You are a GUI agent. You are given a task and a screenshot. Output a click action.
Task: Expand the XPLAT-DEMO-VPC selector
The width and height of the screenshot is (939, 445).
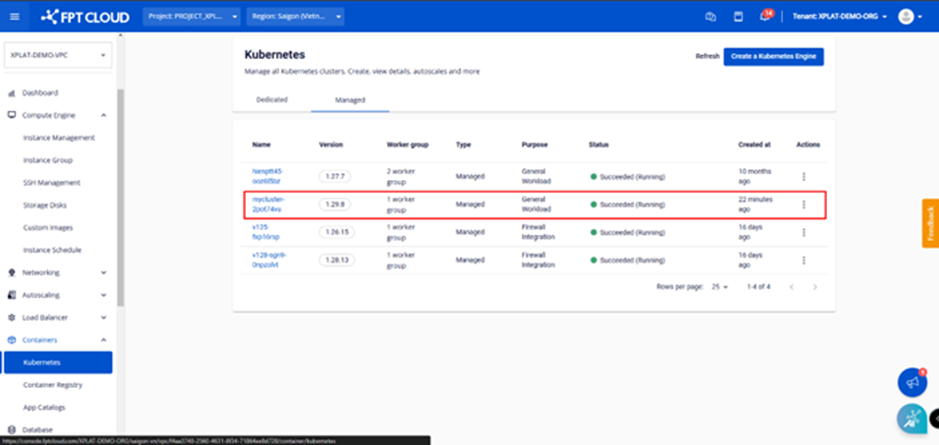point(58,56)
